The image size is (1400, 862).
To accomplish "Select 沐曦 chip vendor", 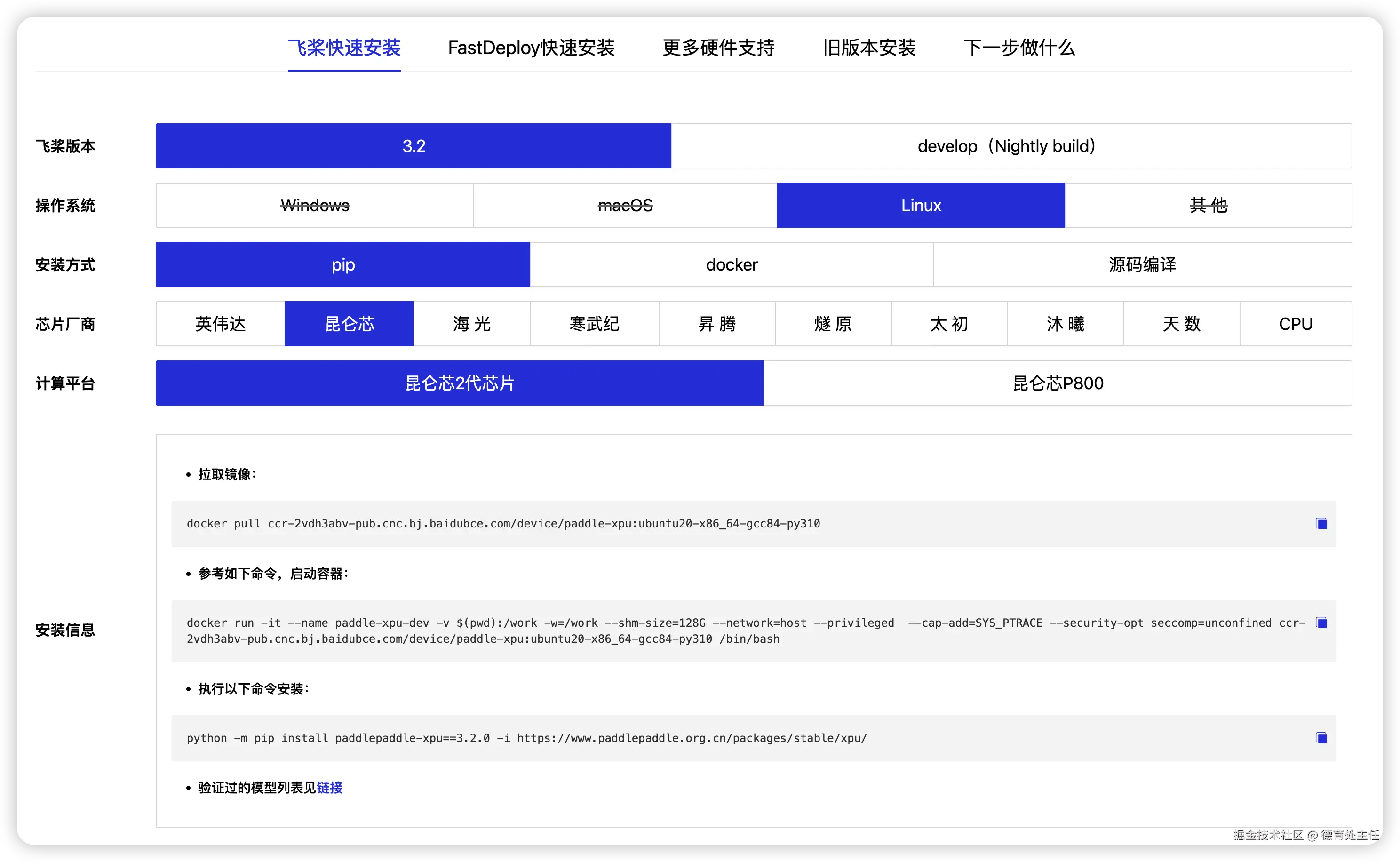I will coord(1065,324).
